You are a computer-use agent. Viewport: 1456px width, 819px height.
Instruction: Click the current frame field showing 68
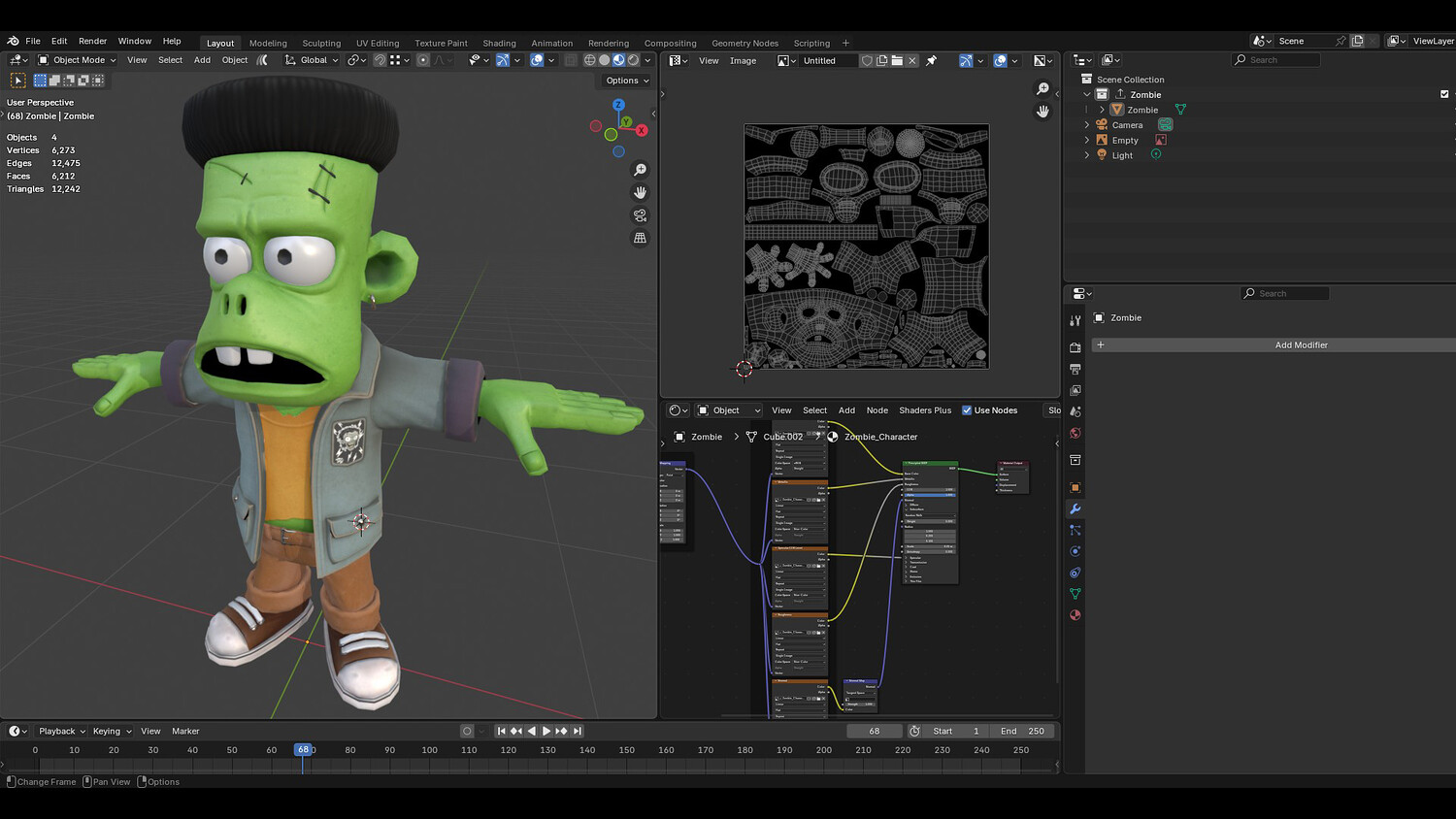[x=874, y=731]
